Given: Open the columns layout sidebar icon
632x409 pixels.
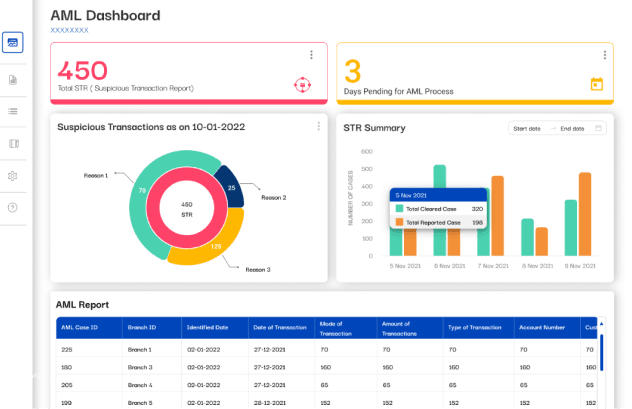Looking at the screenshot, I should (14, 143).
